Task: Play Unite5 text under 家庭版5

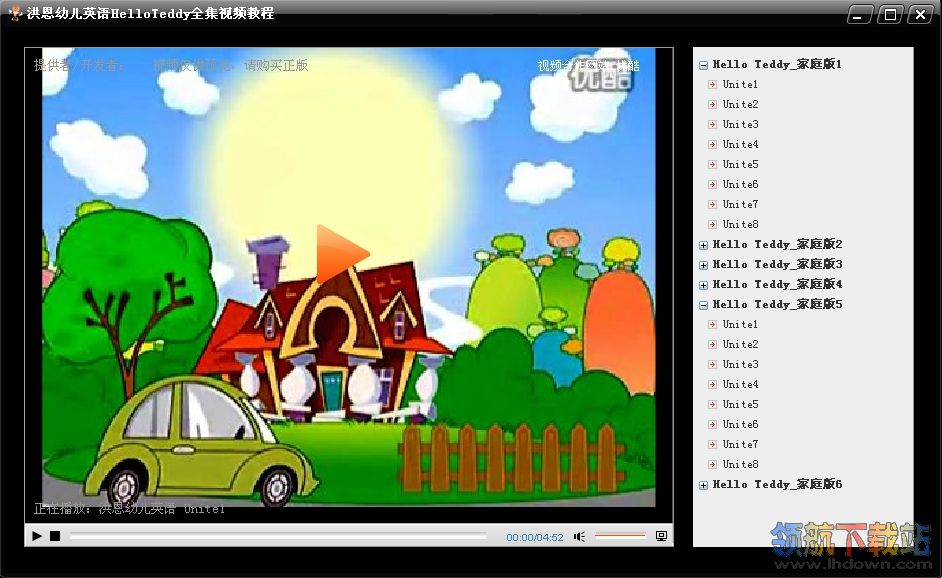Action: click(x=740, y=404)
